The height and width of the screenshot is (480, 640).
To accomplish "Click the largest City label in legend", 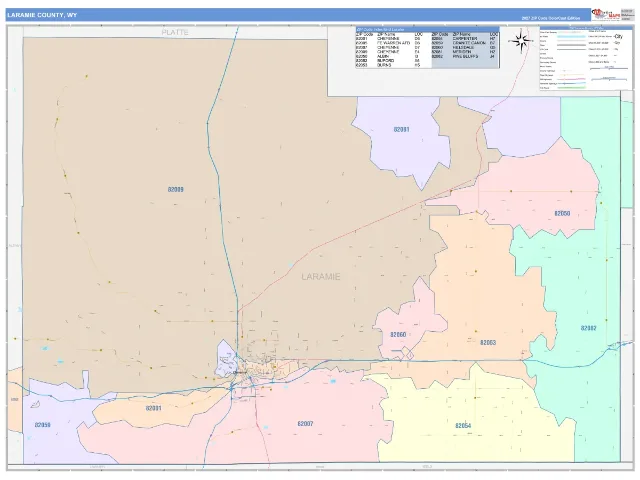I will (x=618, y=36).
